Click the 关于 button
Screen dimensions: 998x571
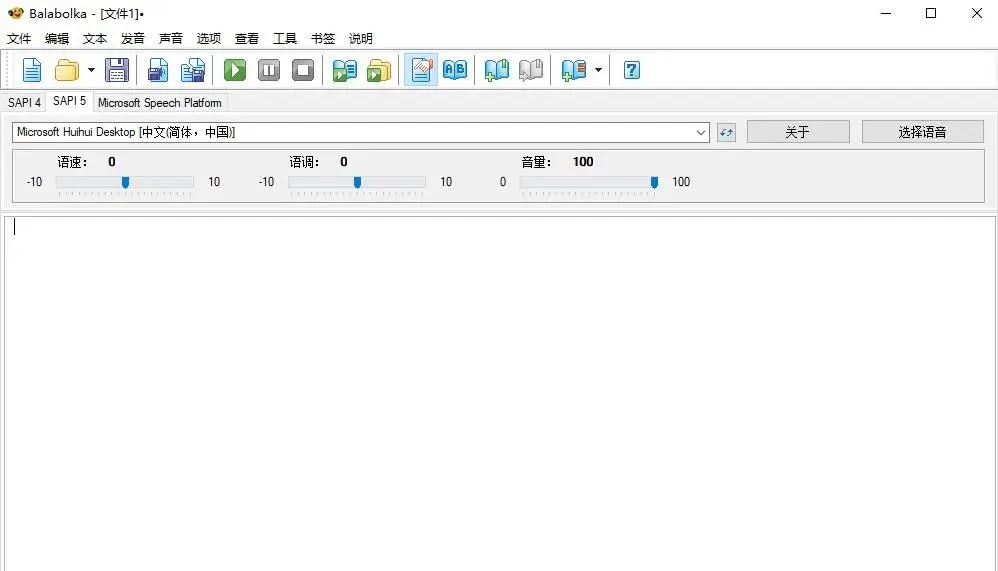tap(798, 132)
